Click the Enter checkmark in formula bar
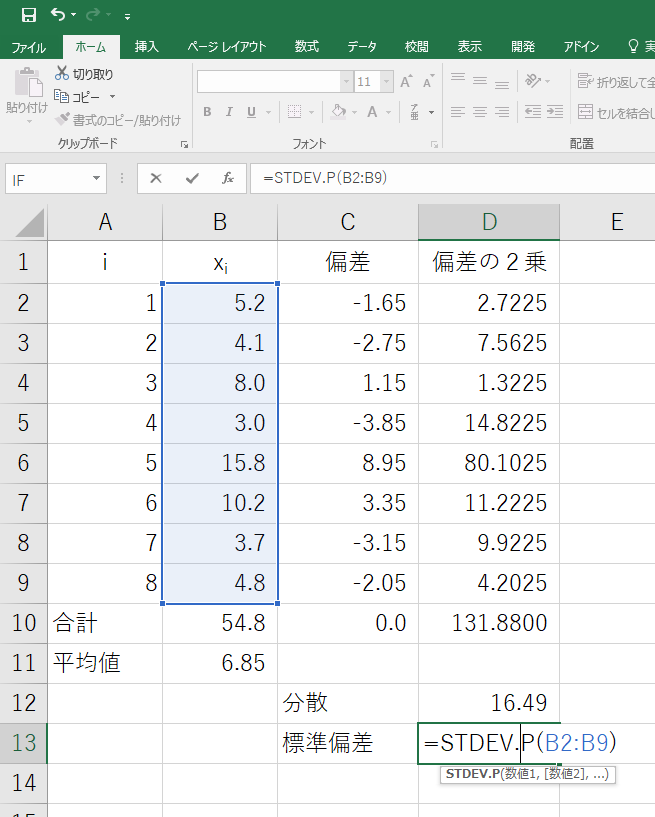655x817 pixels. 192,178
